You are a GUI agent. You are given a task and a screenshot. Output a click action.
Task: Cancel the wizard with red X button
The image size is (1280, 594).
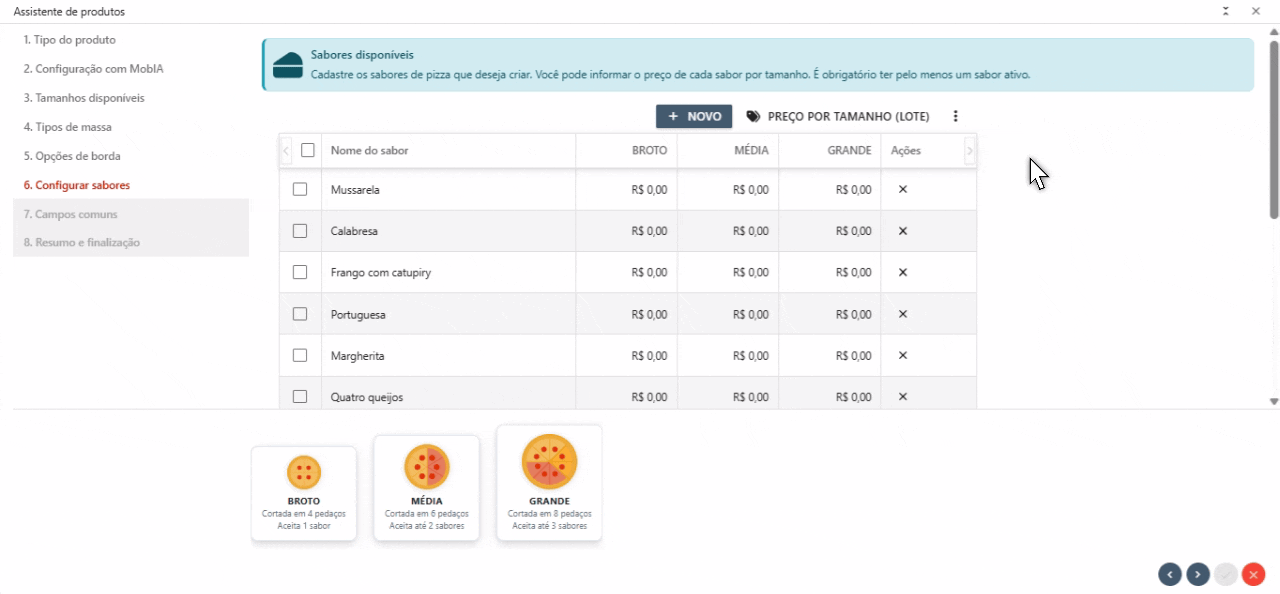(1254, 574)
